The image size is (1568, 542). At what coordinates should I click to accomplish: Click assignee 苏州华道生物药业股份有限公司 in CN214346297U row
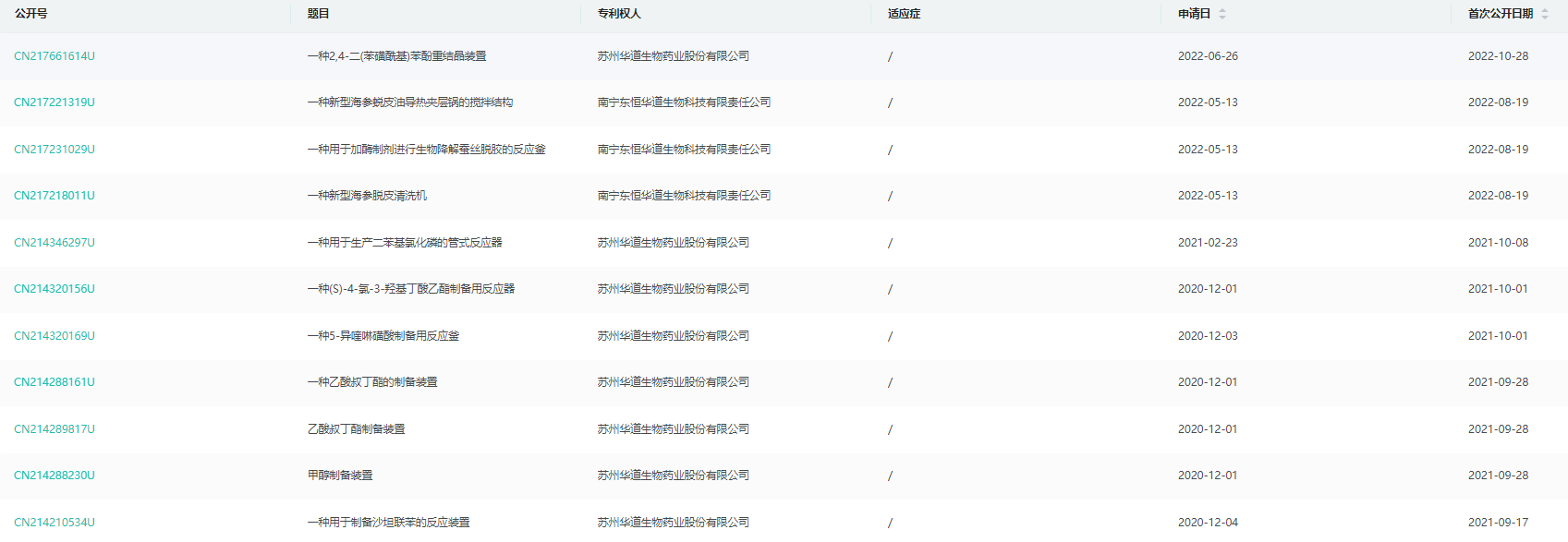(674, 243)
